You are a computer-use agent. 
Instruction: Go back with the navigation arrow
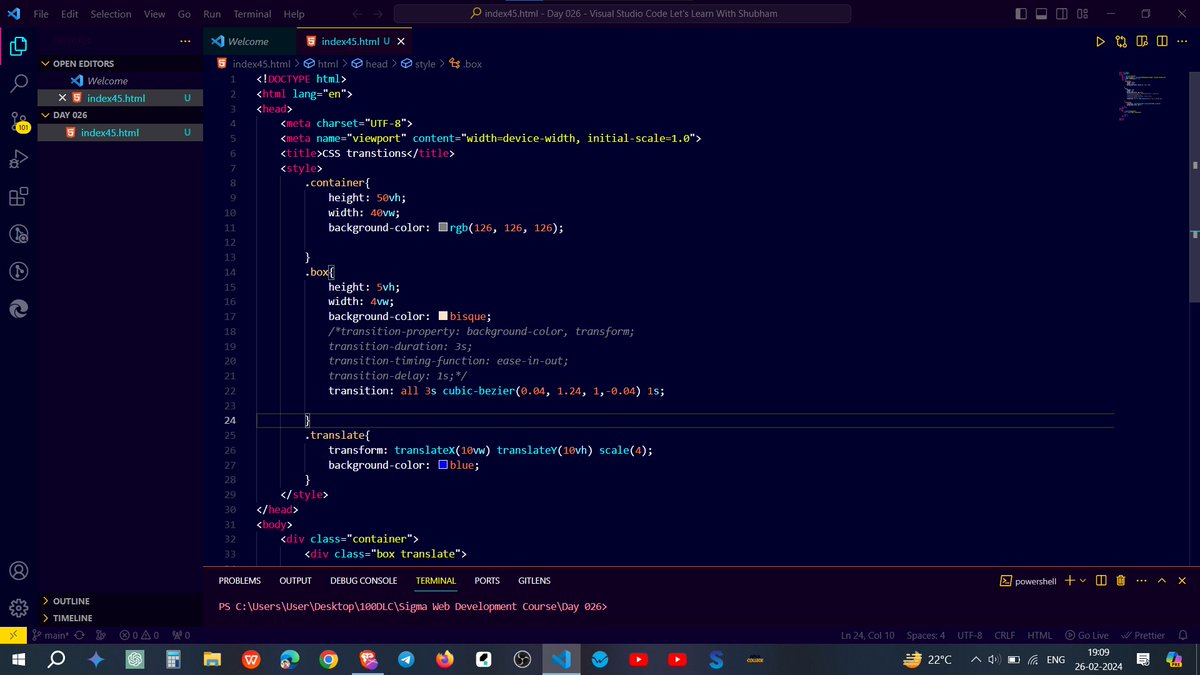coord(357,14)
